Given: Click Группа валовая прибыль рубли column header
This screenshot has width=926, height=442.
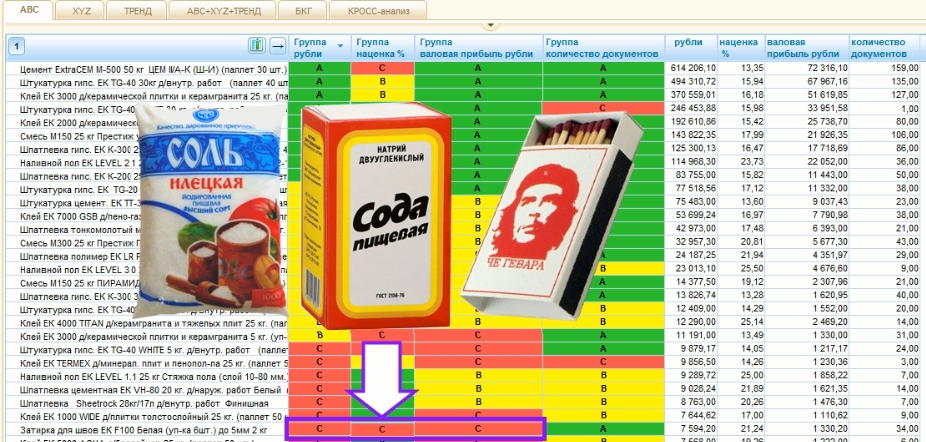Looking at the screenshot, I should click(478, 48).
